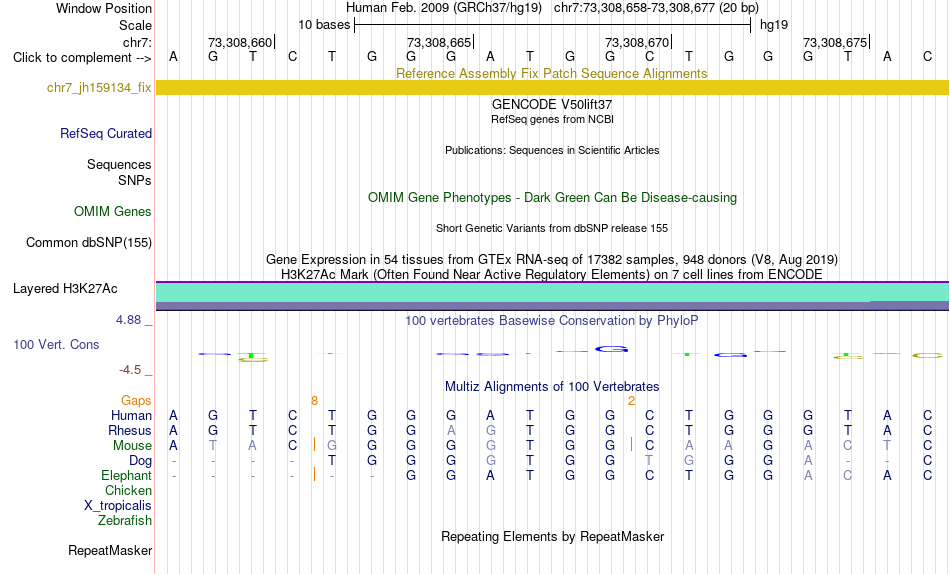The width and height of the screenshot is (950, 574).
Task: Click the RepeatMasker track label
Action: [110, 550]
